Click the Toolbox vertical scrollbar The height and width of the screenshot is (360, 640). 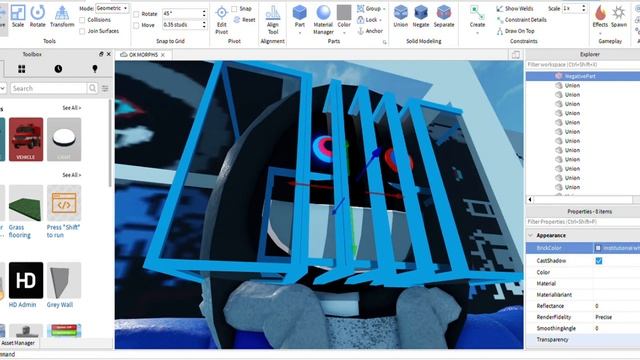click(110, 143)
